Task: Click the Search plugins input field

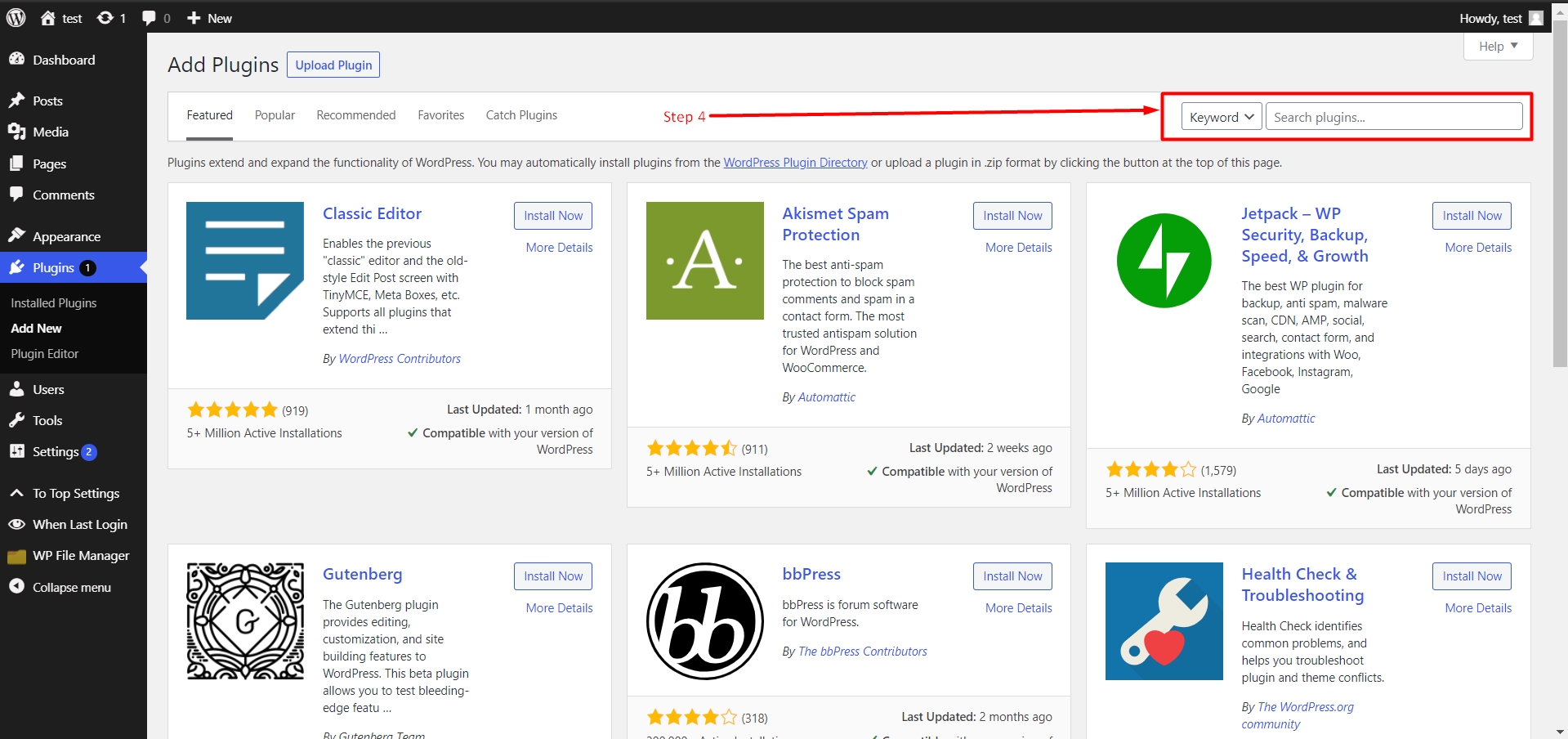Action: coord(1394,117)
